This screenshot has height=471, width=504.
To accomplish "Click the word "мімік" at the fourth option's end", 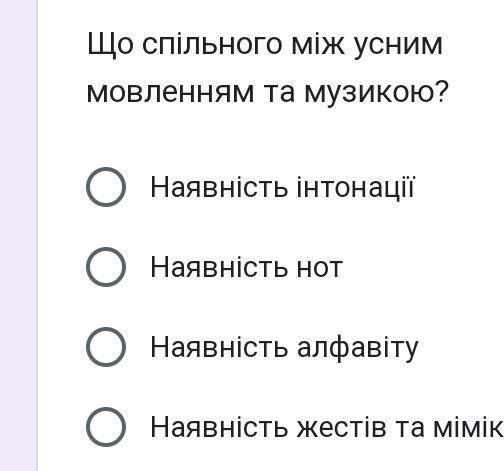I will point(468,427).
